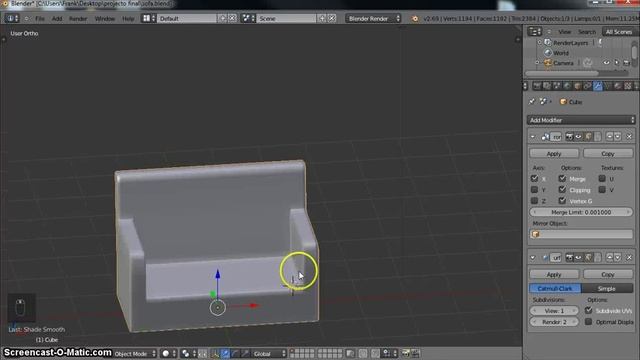Add a new screen layout with plus
Screen dimensions: 640x360
pos(222,18)
